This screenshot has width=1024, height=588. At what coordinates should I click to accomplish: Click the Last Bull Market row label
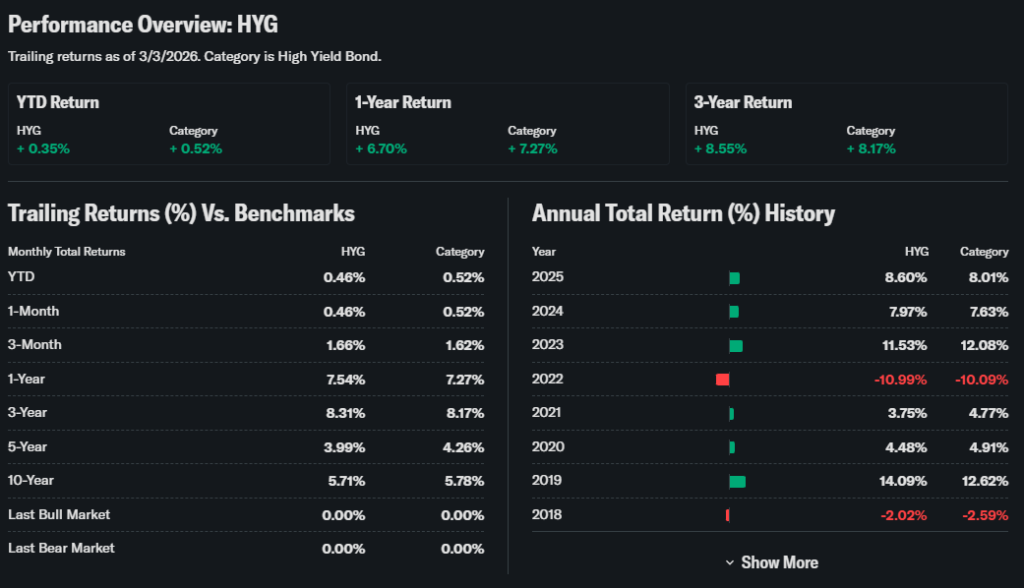[x=59, y=514]
